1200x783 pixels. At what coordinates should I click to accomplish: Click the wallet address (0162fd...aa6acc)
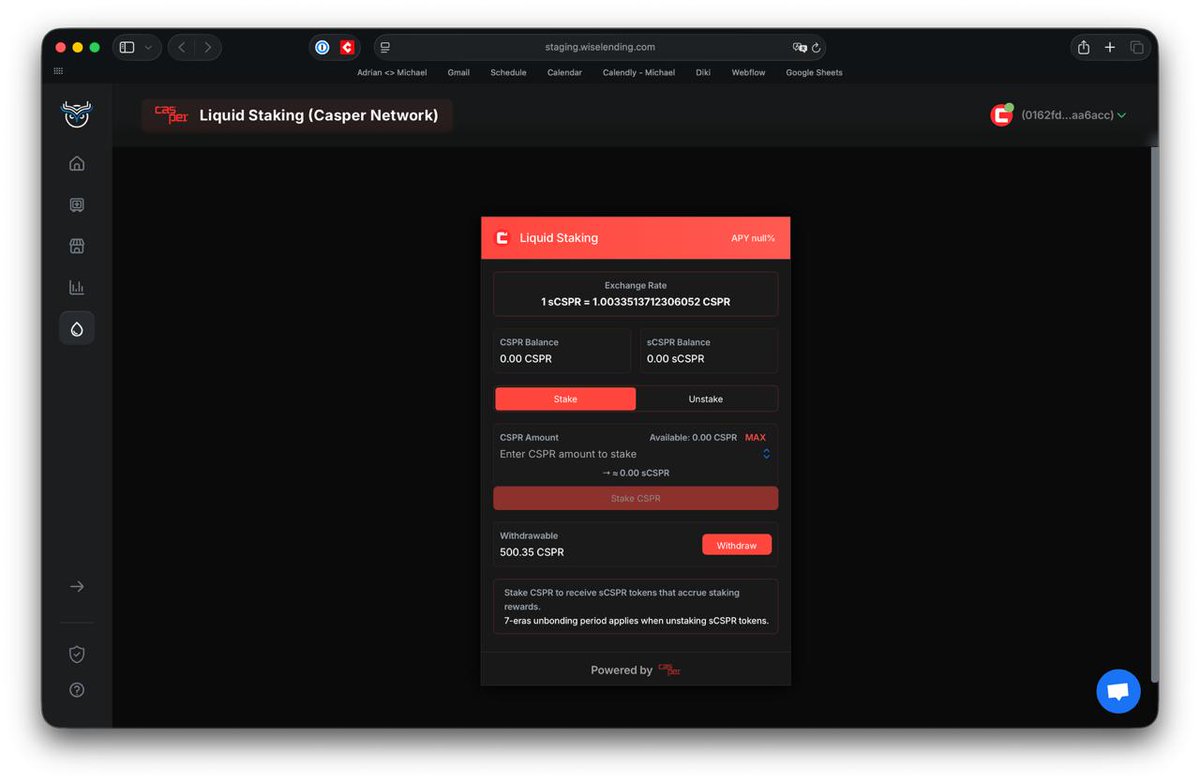click(1067, 115)
